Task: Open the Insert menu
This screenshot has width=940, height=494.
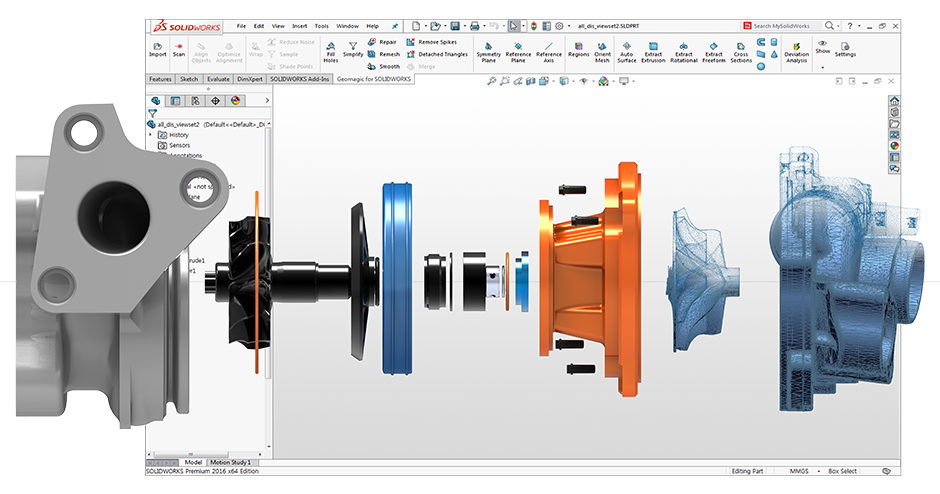Action: point(299,25)
